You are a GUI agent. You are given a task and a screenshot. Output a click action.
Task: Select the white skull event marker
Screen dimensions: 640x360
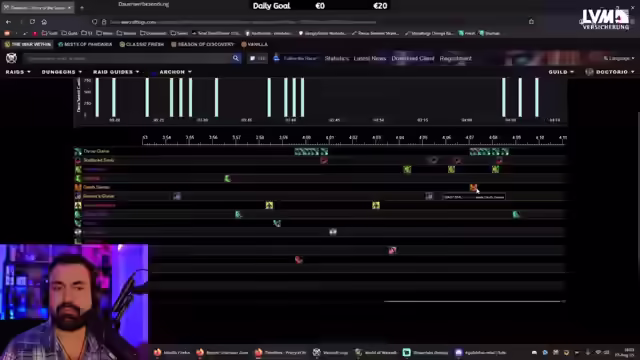(333, 232)
